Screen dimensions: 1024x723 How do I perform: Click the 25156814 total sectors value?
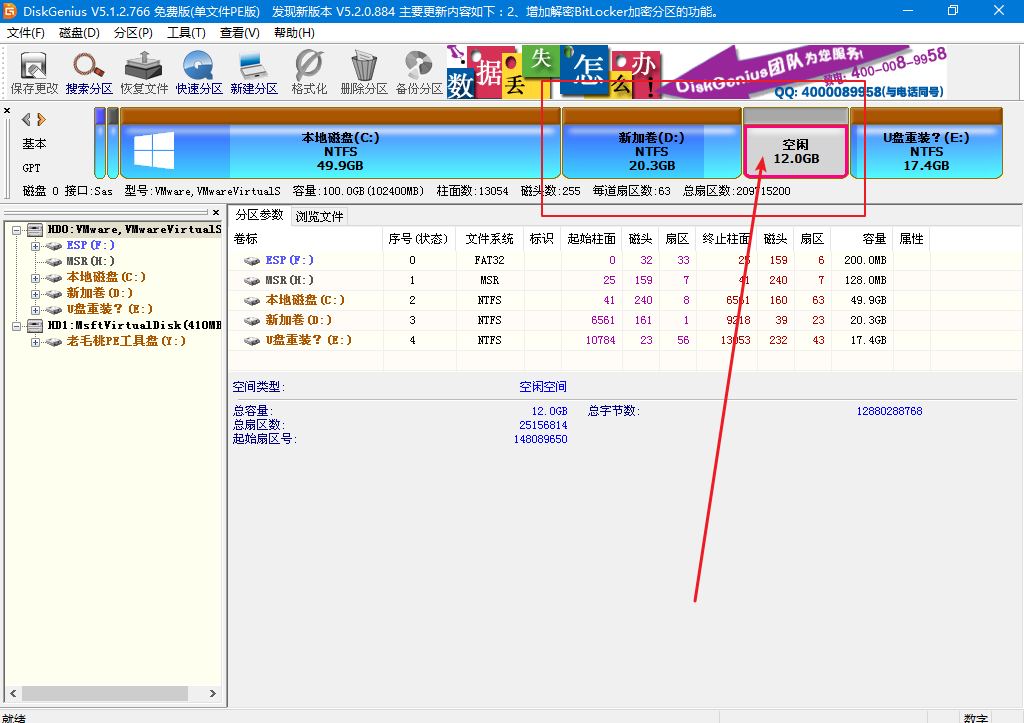[x=543, y=425]
